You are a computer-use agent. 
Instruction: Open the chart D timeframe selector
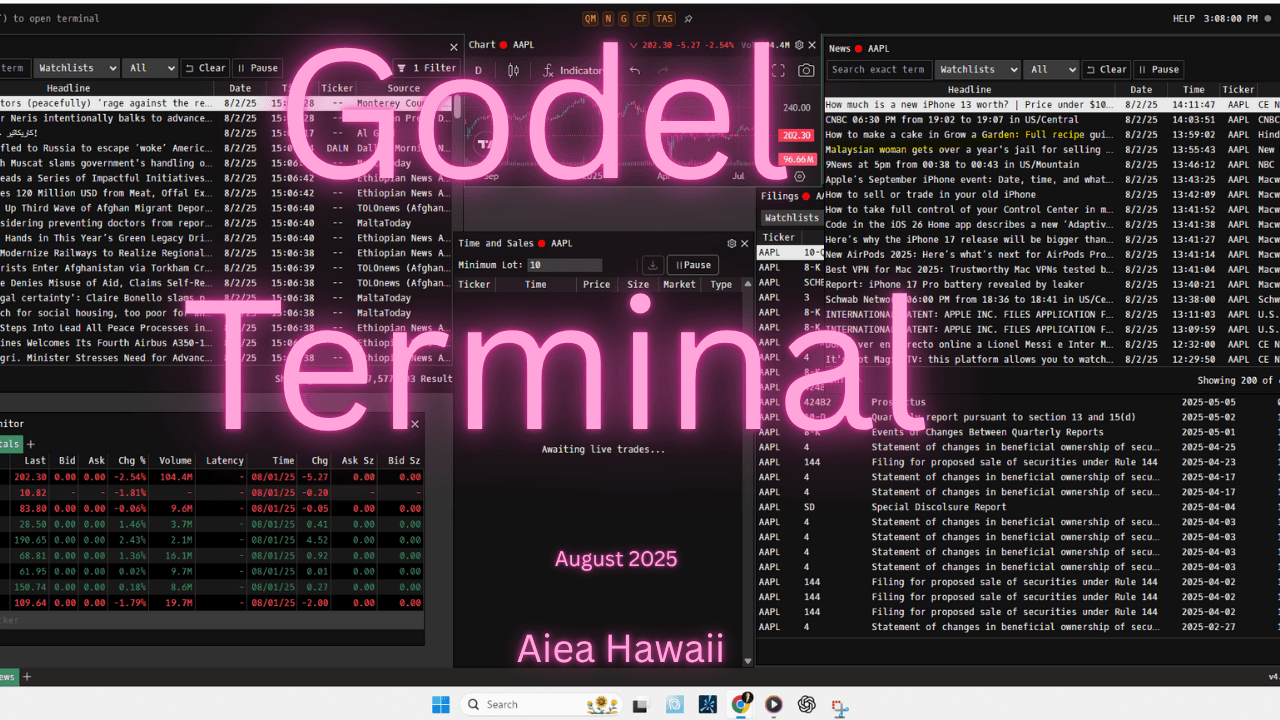click(478, 71)
